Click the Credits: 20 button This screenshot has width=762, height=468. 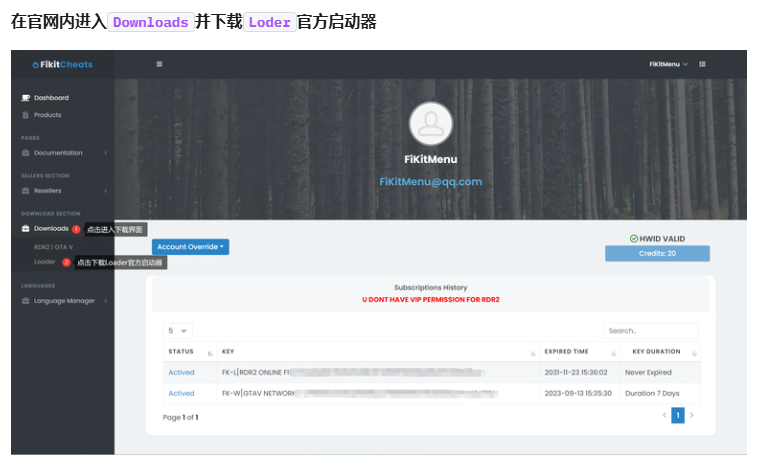(657, 253)
